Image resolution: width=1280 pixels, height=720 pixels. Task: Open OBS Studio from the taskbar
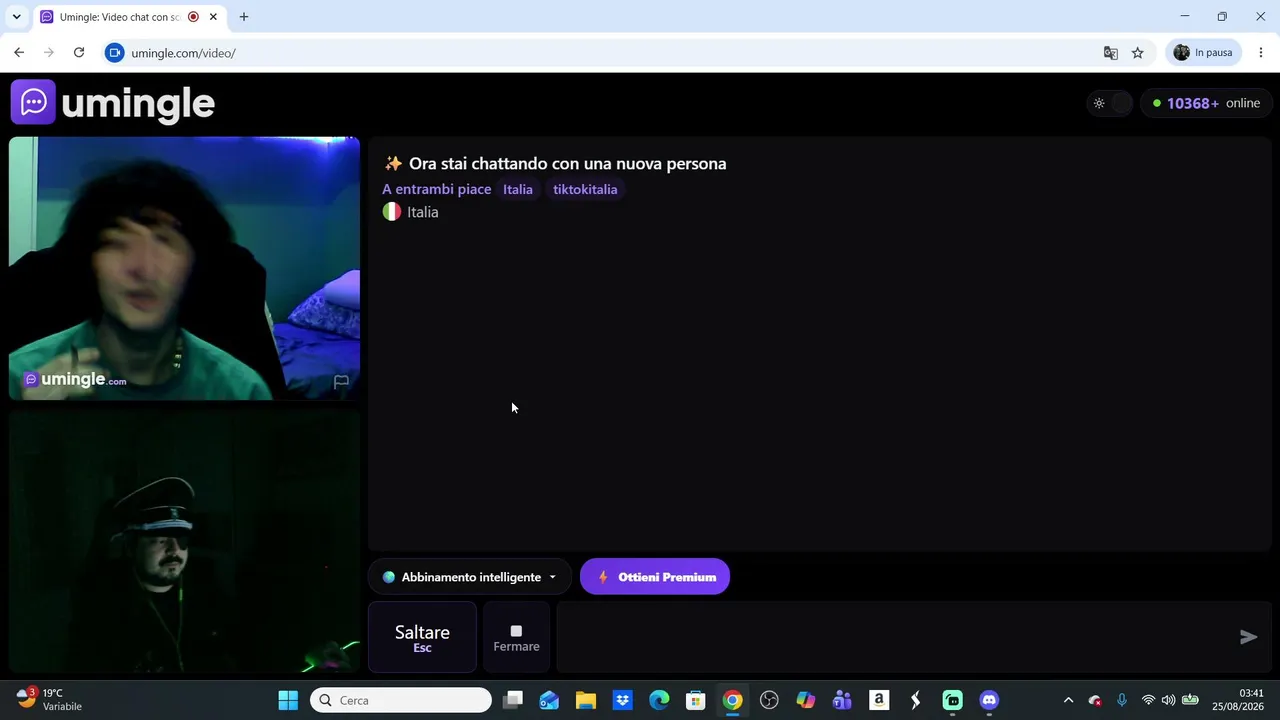click(769, 700)
